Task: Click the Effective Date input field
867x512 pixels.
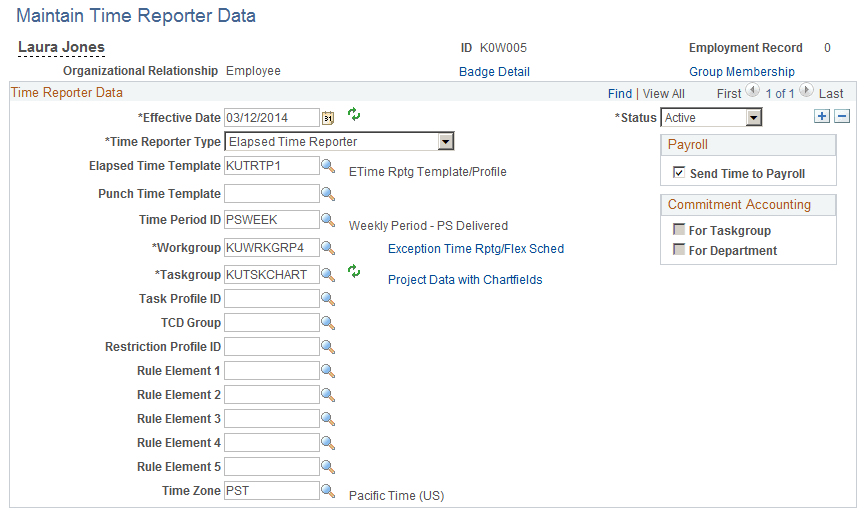Action: click(271, 118)
